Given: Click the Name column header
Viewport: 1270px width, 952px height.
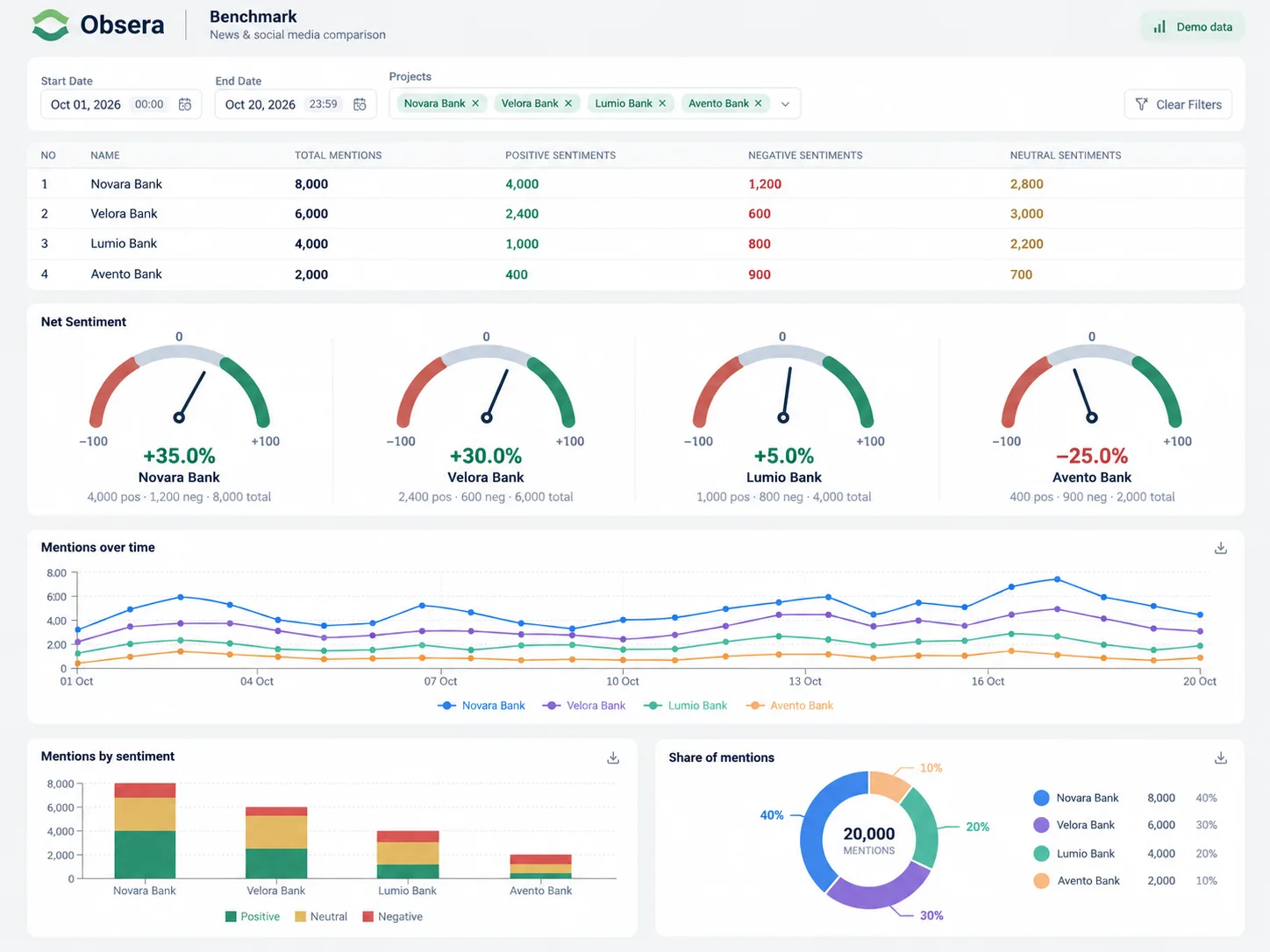Looking at the screenshot, I should coord(105,155).
